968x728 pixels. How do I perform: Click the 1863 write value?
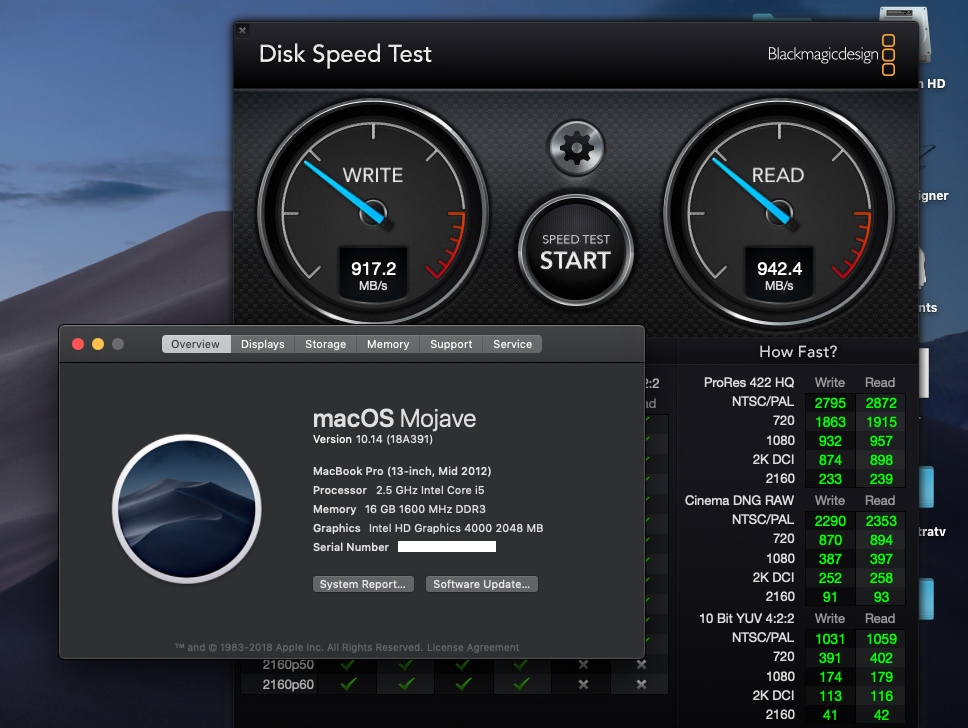coord(830,422)
